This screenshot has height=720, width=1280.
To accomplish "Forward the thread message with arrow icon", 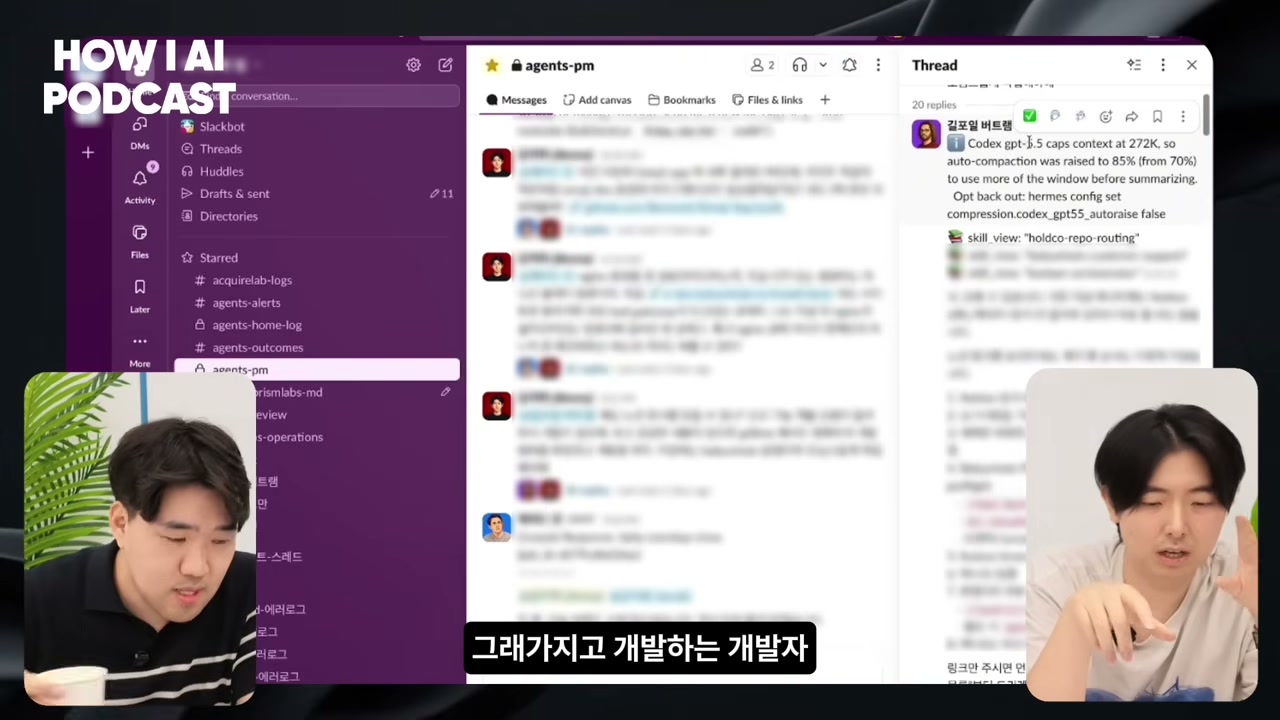I will tap(1132, 117).
